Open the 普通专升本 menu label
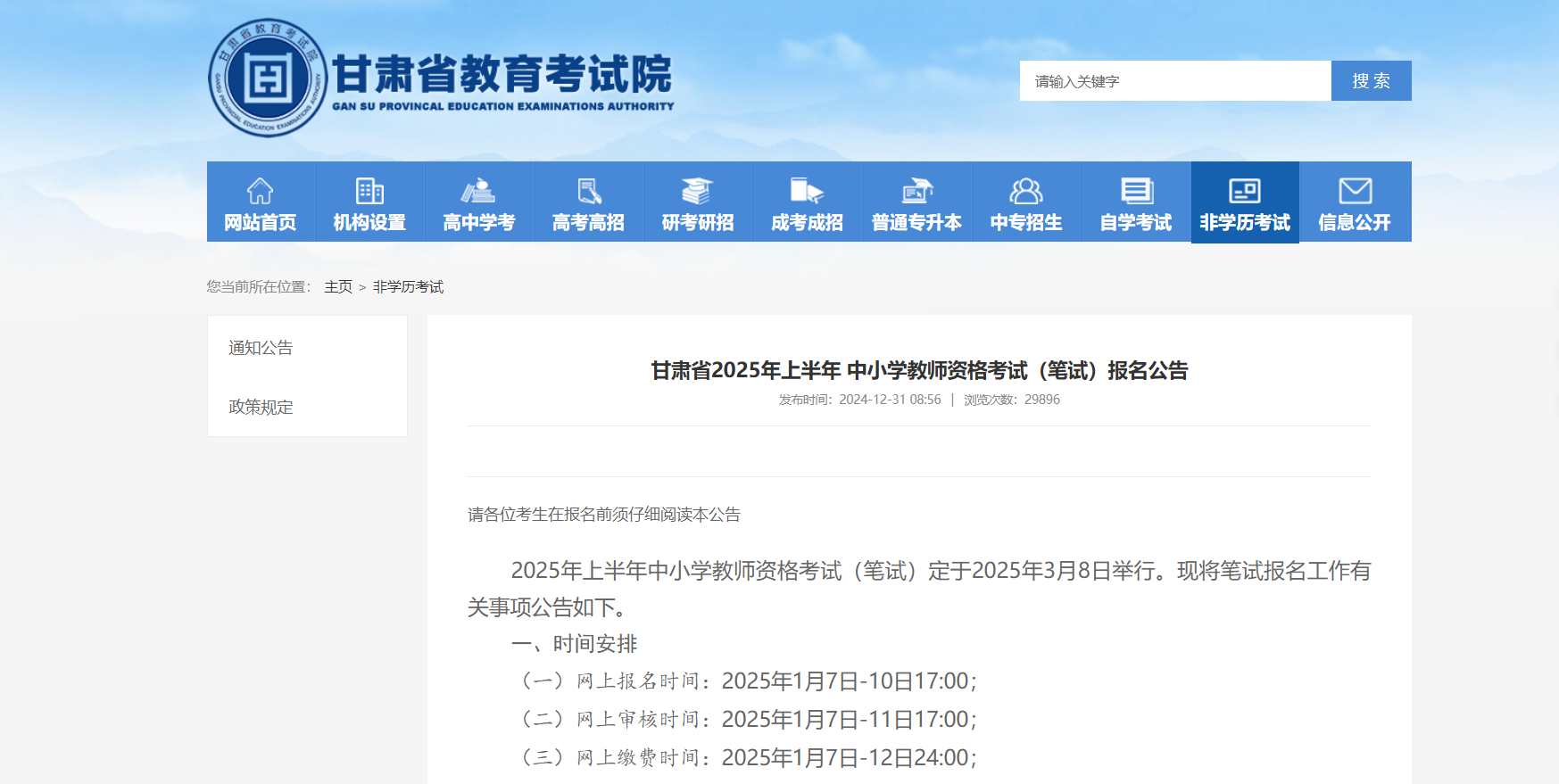The width and height of the screenshot is (1559, 784). (x=916, y=223)
